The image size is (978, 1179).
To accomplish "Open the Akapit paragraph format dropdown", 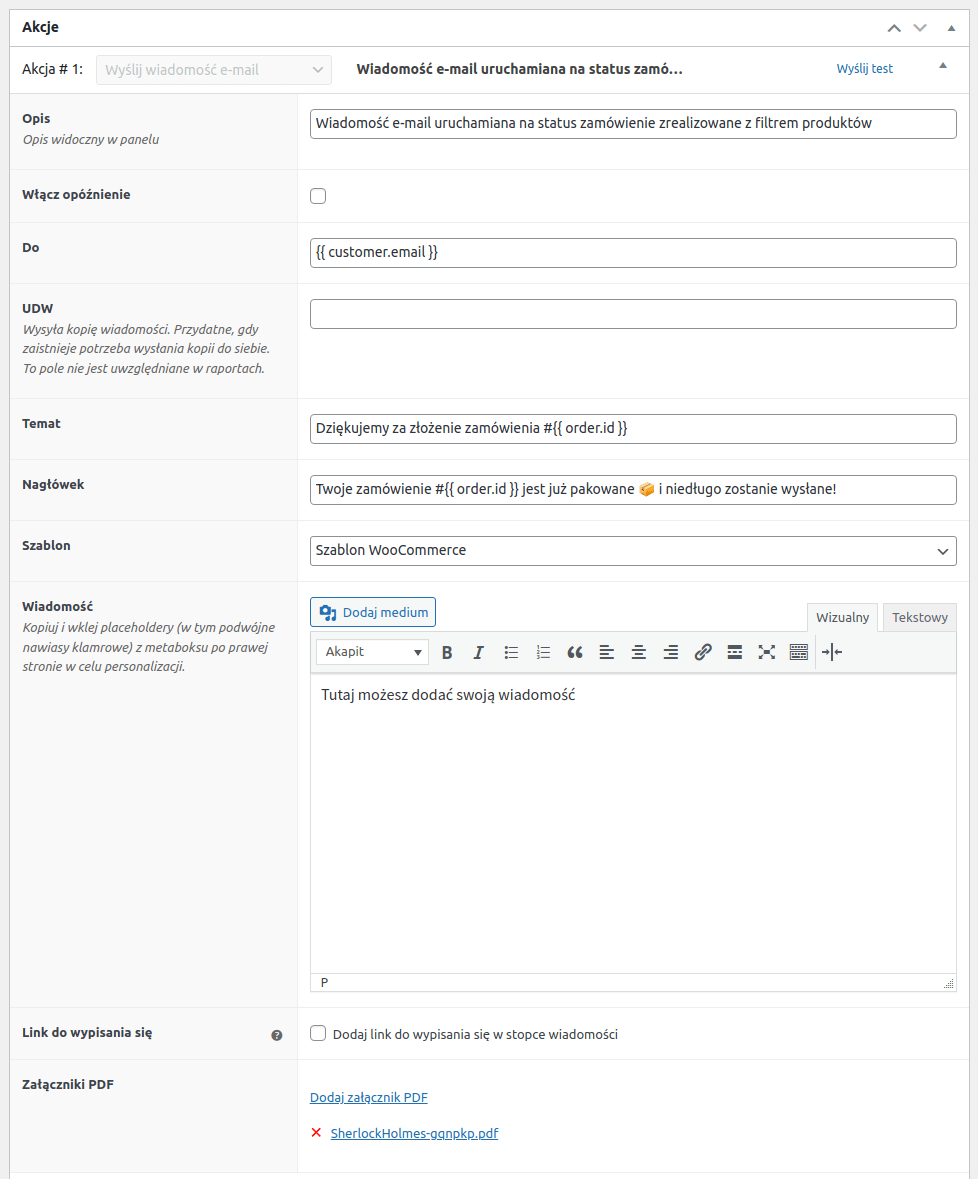I will (x=372, y=652).
